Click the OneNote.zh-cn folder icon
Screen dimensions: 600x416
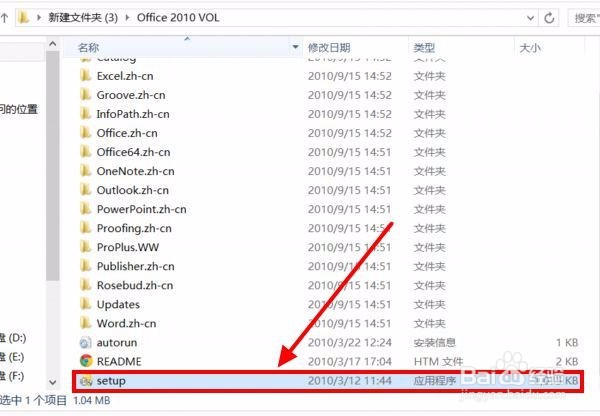[x=86, y=171]
